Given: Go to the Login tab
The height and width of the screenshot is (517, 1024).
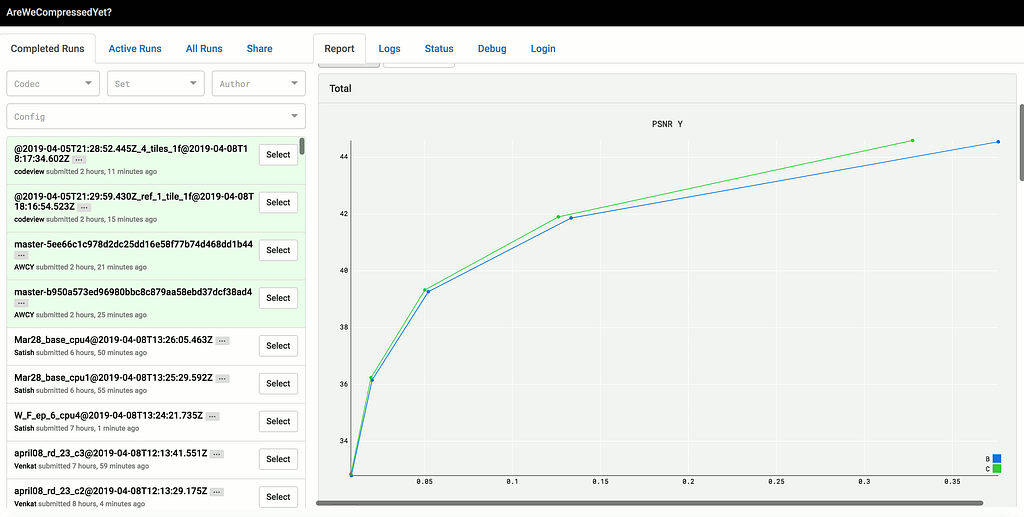Looking at the screenshot, I should click(x=543, y=48).
